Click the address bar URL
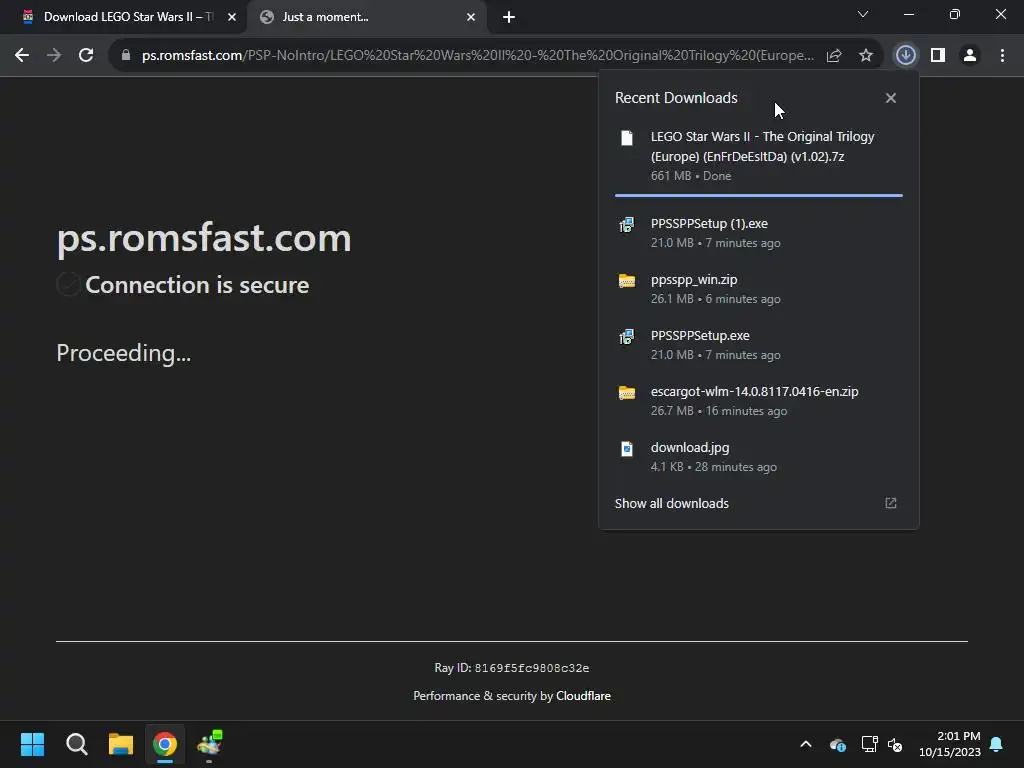This screenshot has height=768, width=1024. (477, 56)
